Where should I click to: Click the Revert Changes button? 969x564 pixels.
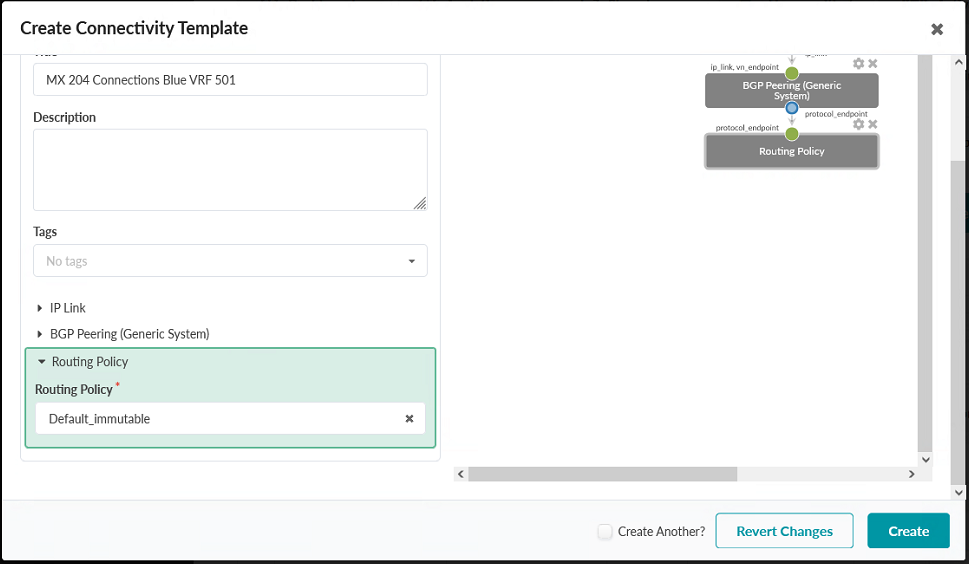[x=784, y=531]
